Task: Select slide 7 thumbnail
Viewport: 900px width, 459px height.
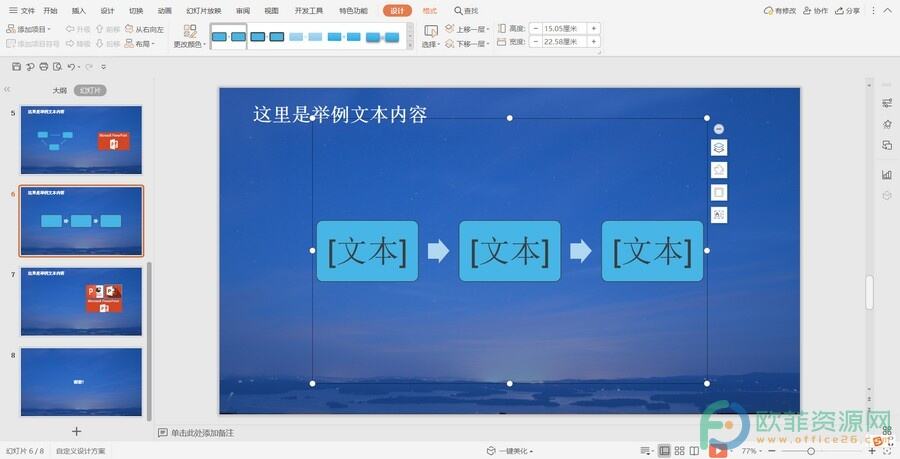Action: coord(81,301)
